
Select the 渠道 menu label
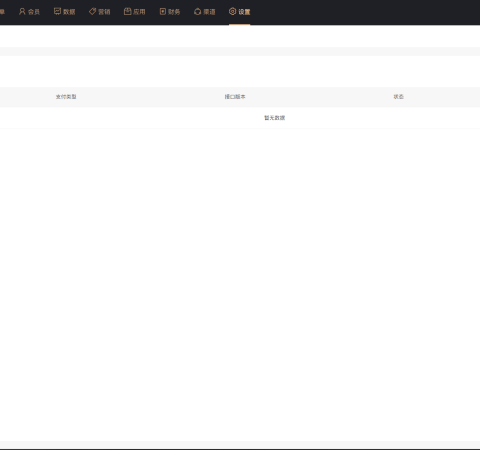pos(209,12)
